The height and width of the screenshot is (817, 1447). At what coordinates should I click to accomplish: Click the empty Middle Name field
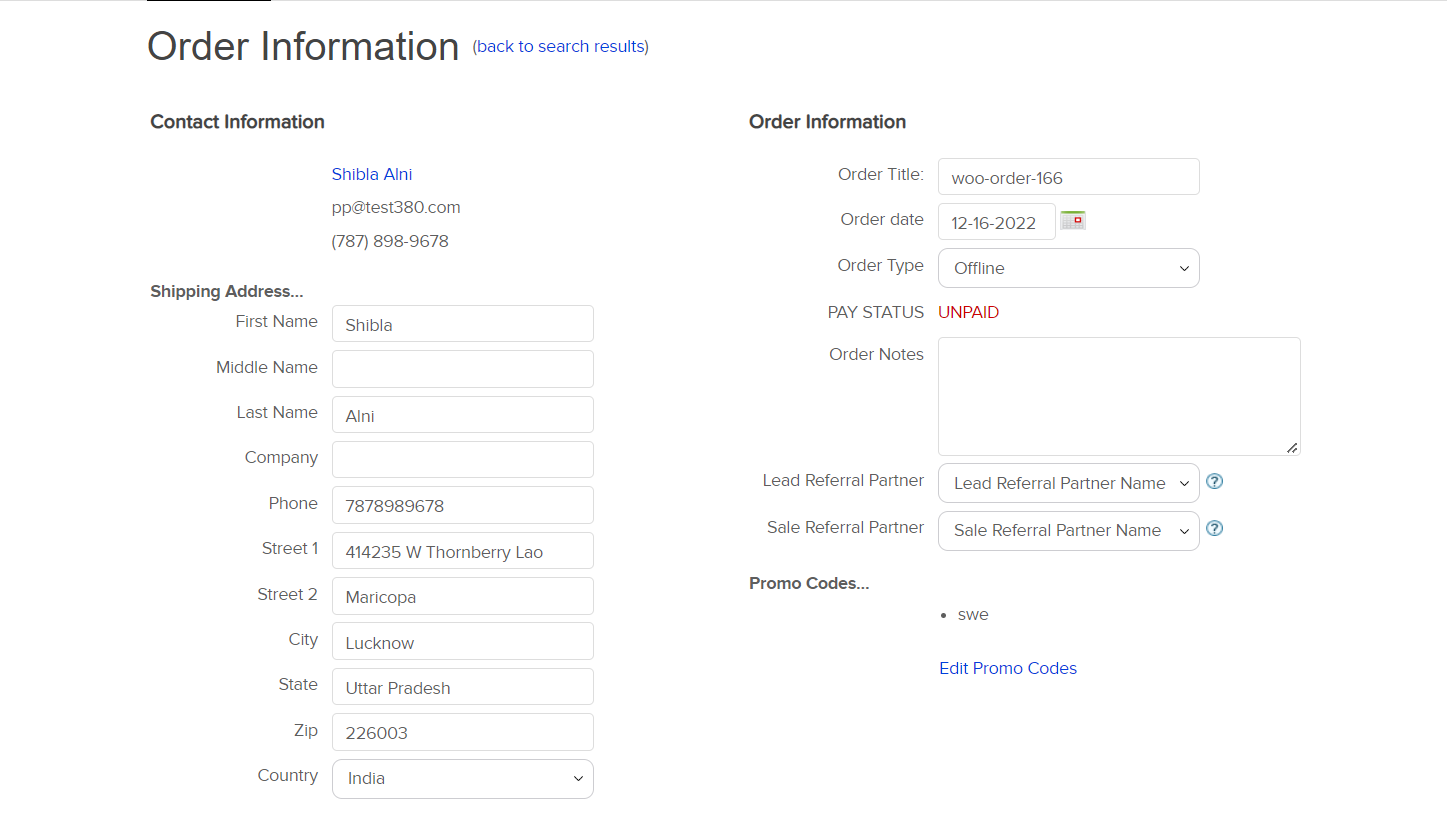(x=462, y=369)
